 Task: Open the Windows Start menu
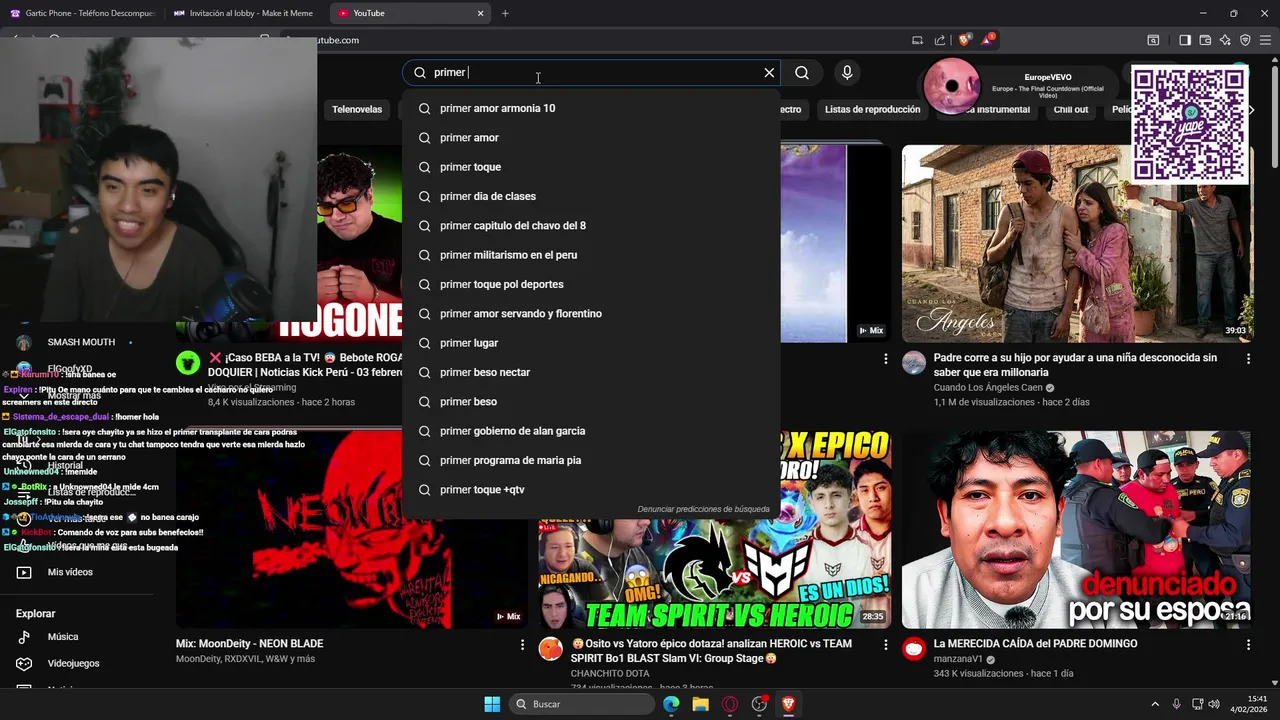coord(492,704)
